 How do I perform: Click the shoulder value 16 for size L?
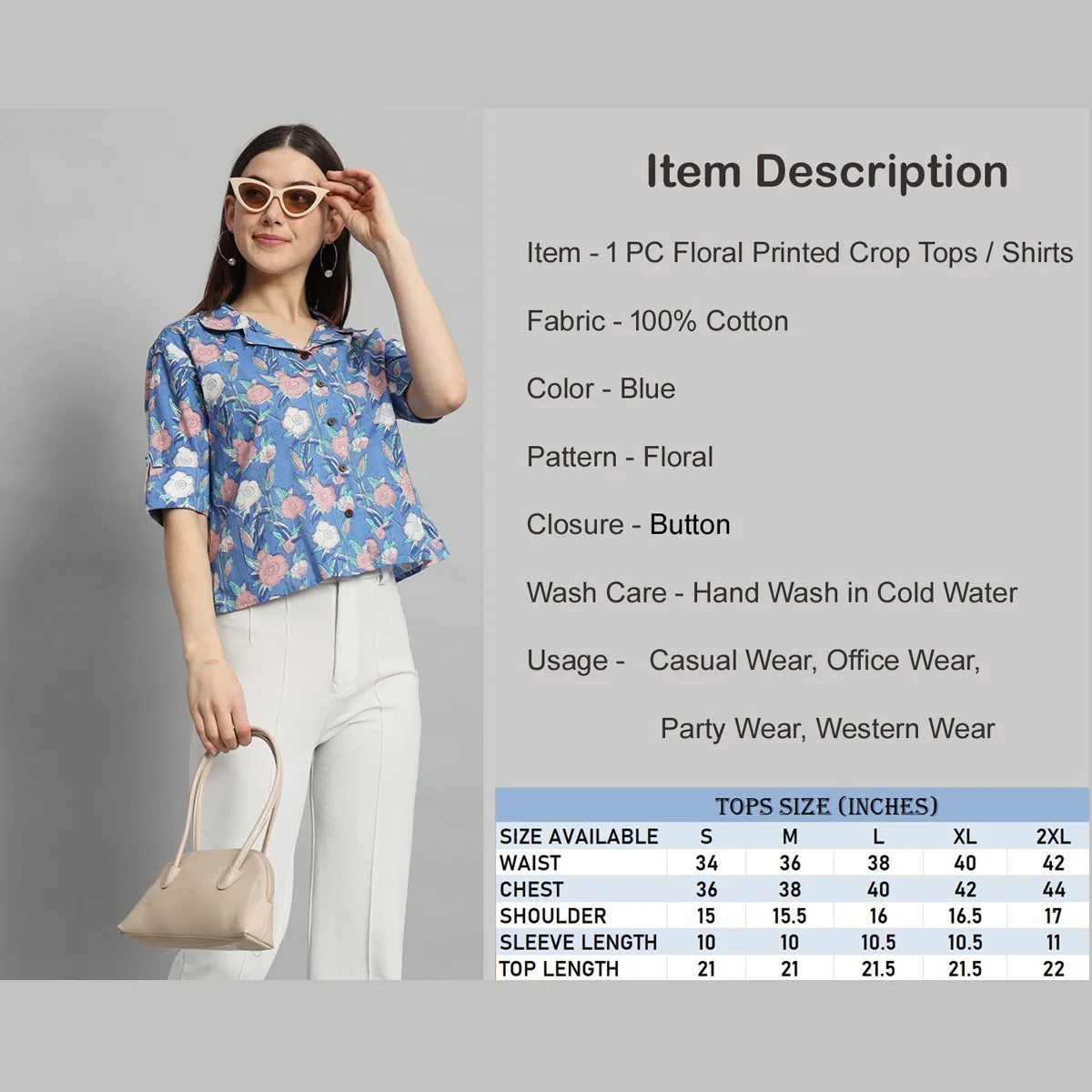pyautogui.click(x=878, y=915)
